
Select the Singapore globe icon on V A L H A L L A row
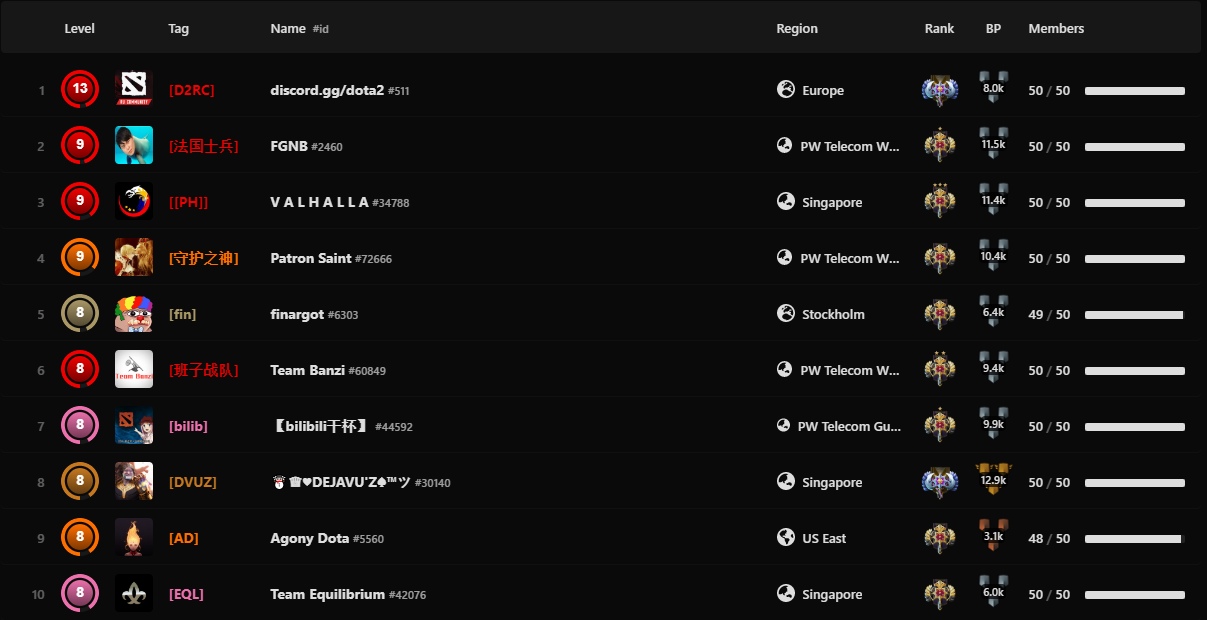(x=785, y=201)
